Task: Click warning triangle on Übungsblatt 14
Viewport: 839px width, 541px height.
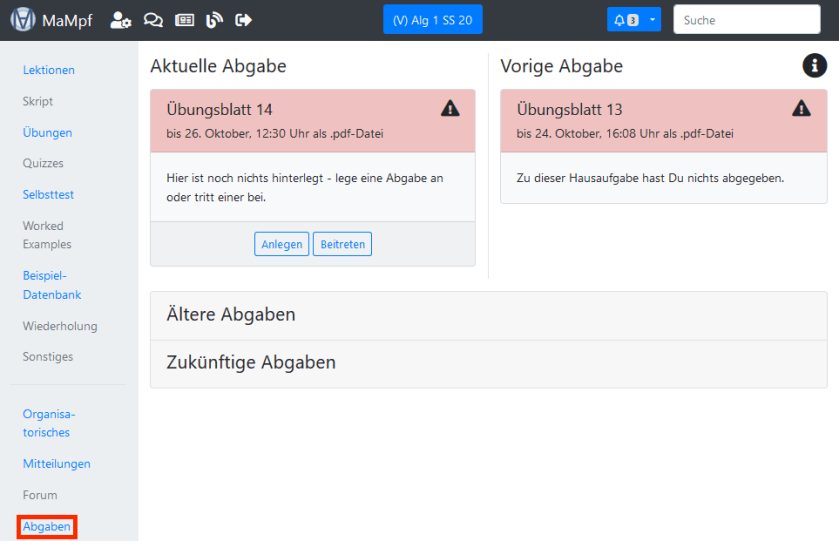Action: tap(450, 108)
